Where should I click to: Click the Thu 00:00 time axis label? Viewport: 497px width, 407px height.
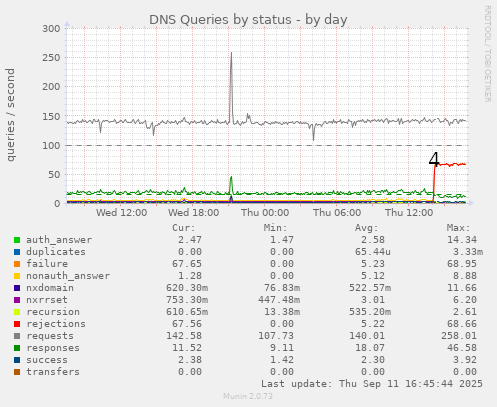(x=265, y=213)
